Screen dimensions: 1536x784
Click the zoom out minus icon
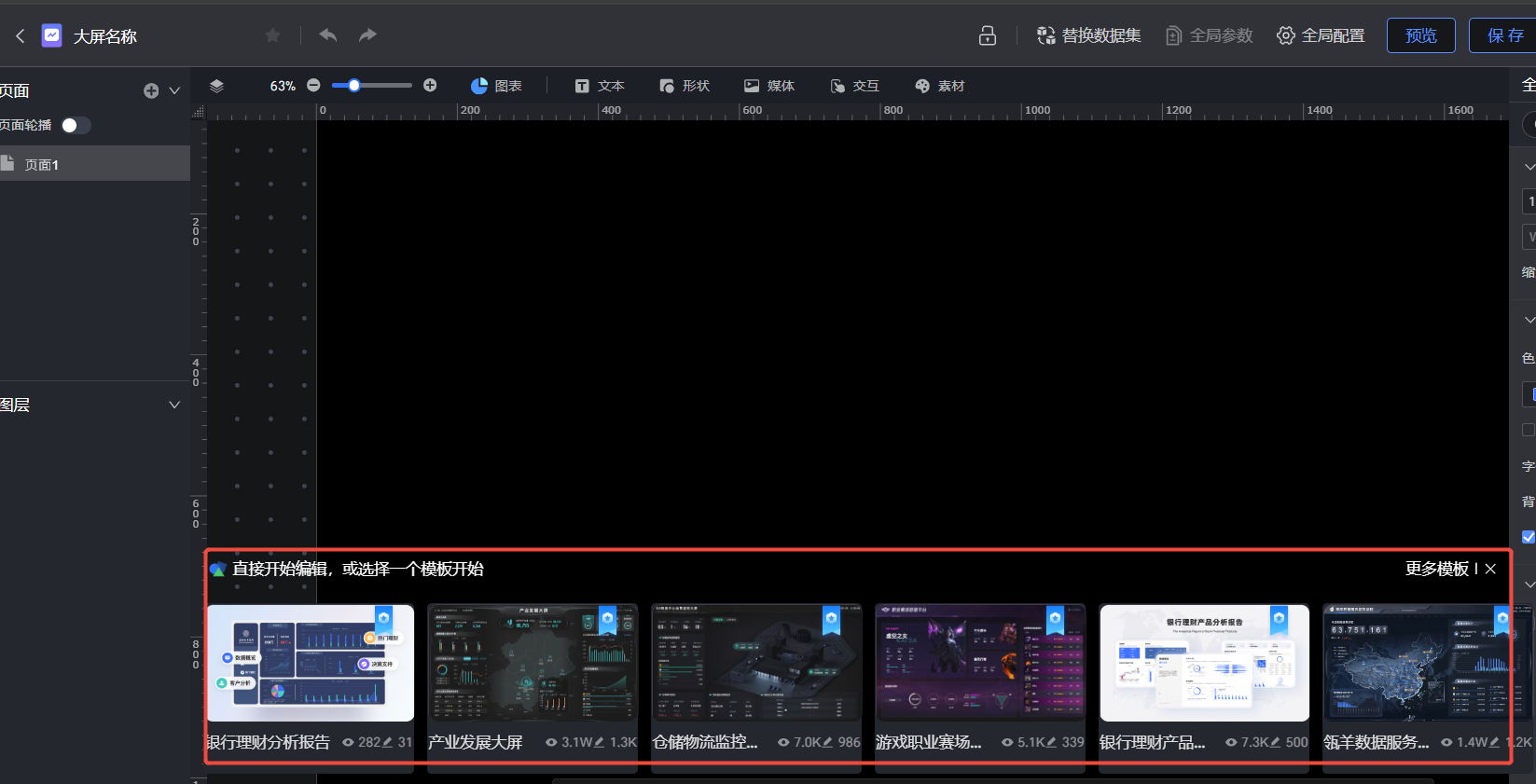(x=313, y=86)
